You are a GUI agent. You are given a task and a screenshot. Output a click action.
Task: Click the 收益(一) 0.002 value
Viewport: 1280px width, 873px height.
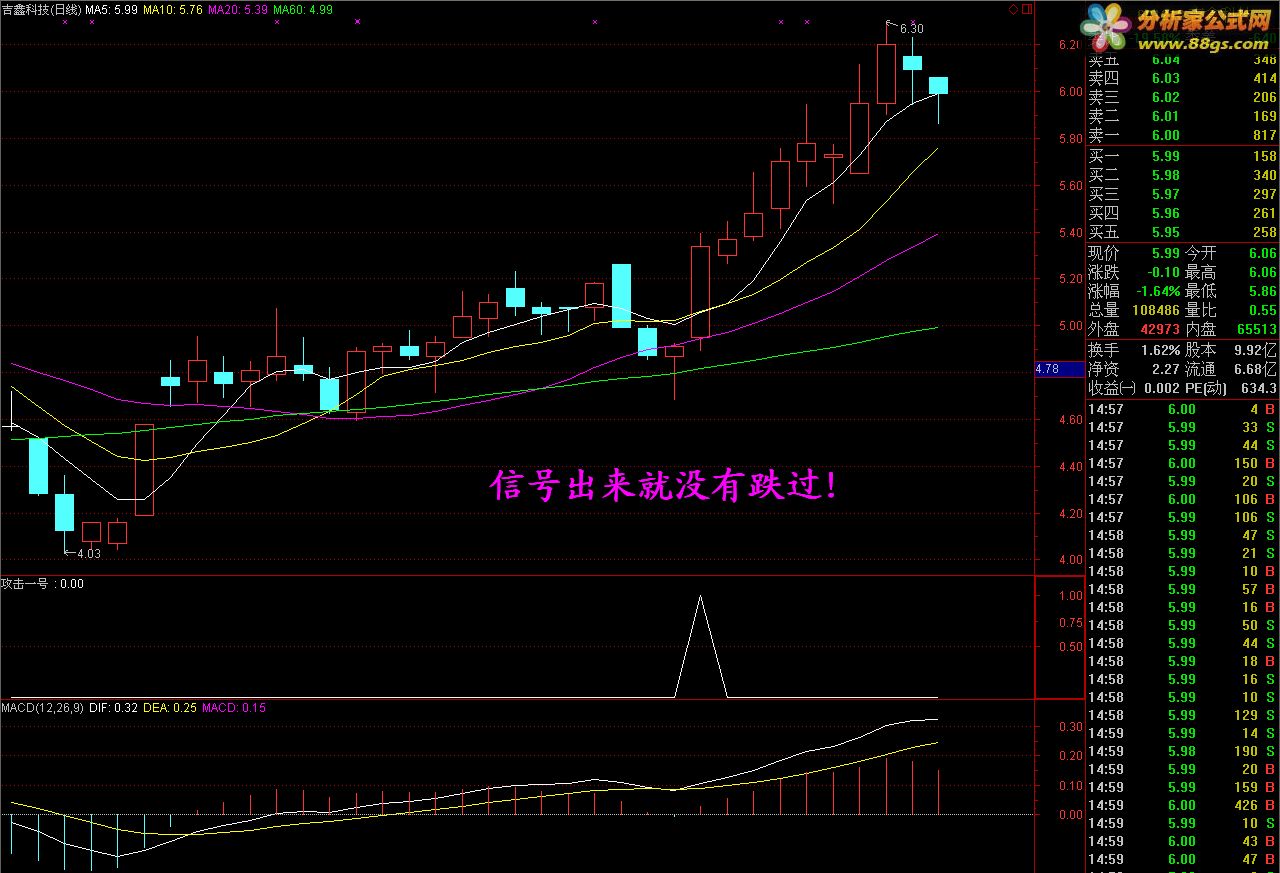(x=1160, y=388)
